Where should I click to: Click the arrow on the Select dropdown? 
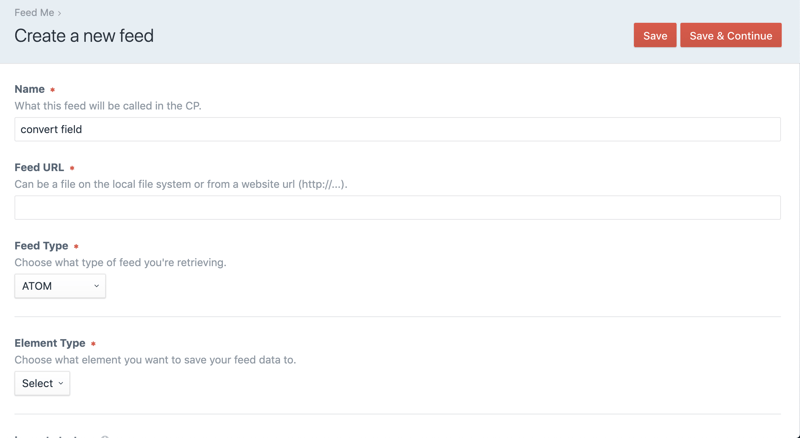pos(61,383)
